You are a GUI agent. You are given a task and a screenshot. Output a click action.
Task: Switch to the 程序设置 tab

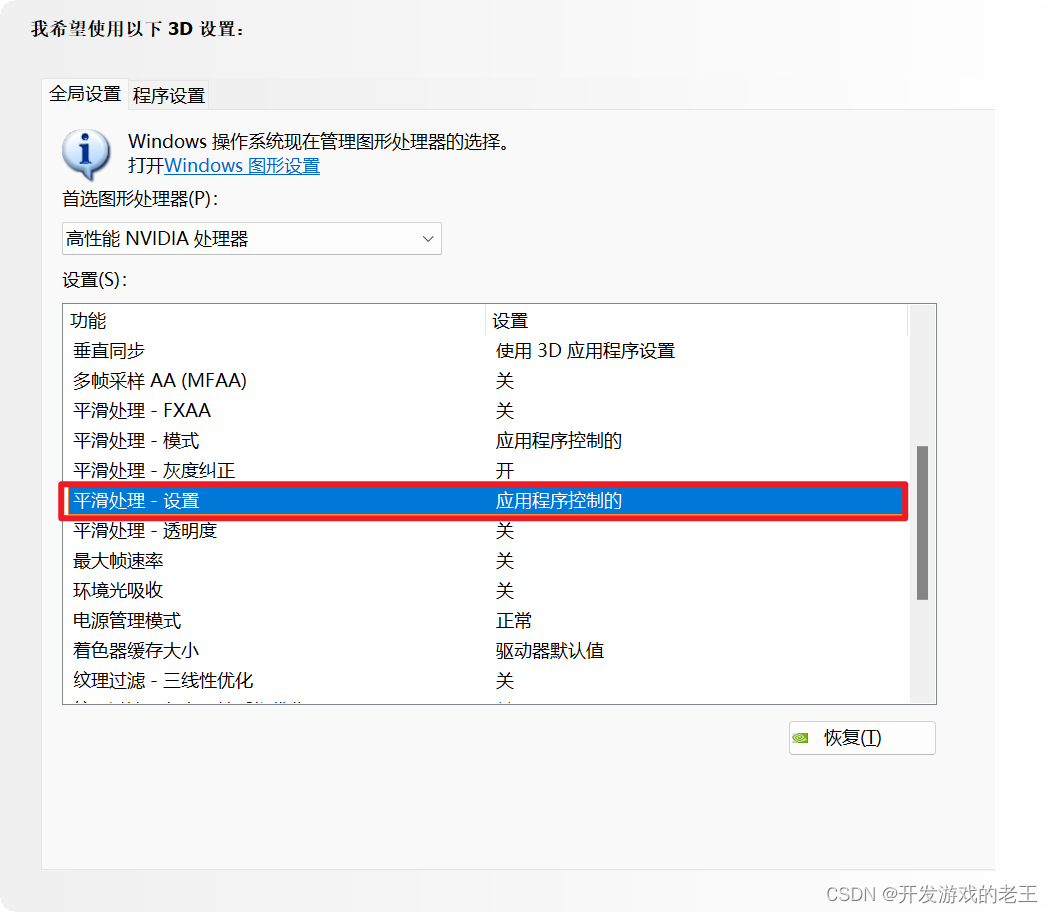click(x=169, y=95)
